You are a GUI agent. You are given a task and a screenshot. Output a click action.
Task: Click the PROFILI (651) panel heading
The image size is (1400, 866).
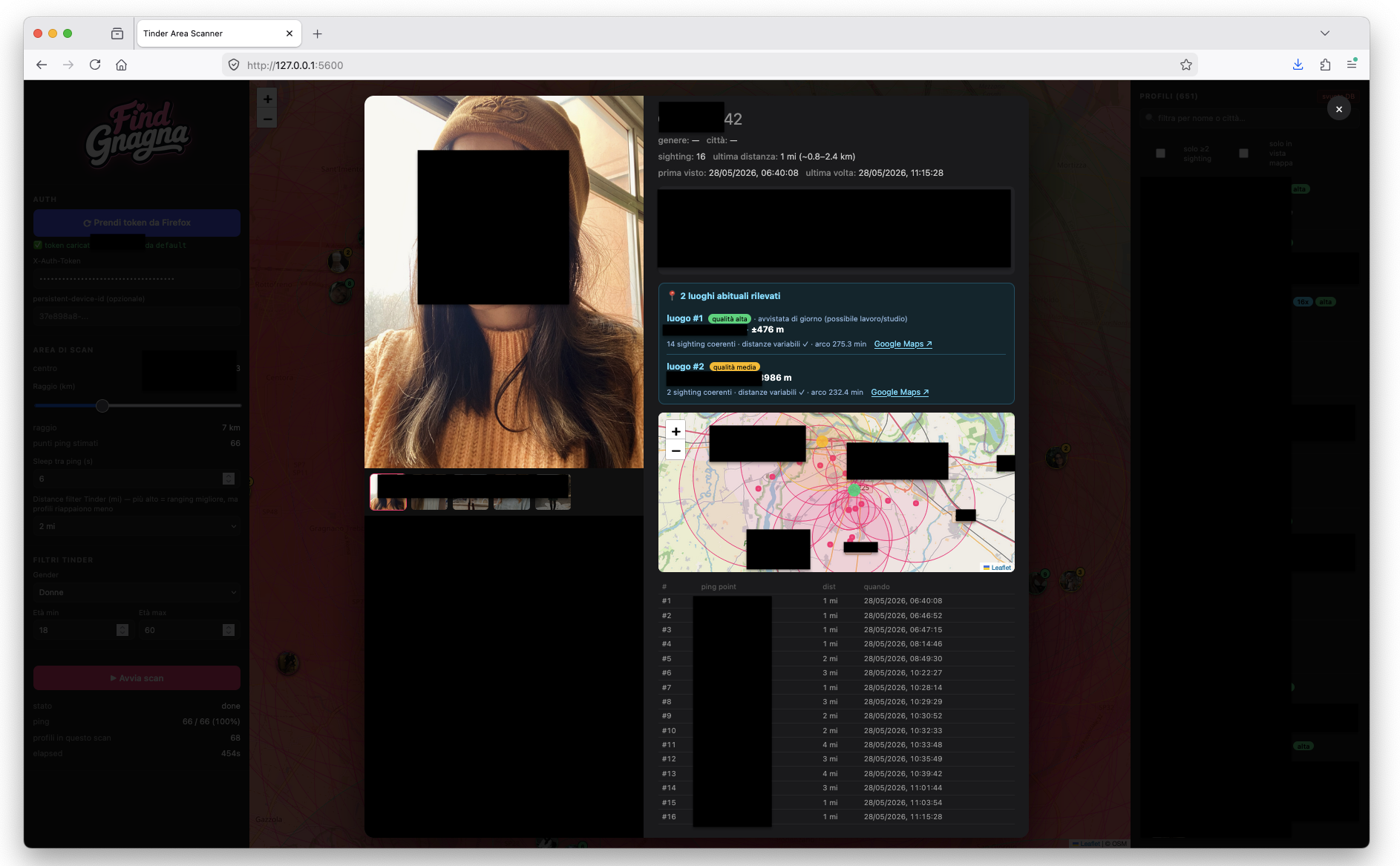[1168, 96]
